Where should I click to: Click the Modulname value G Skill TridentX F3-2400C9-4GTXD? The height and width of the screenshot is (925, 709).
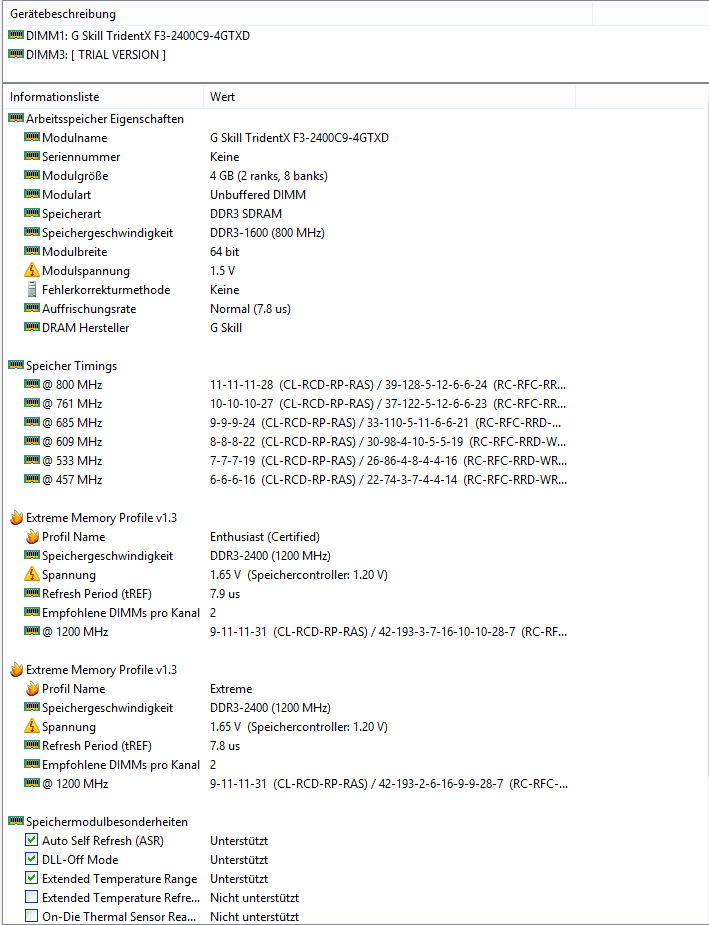pos(300,137)
